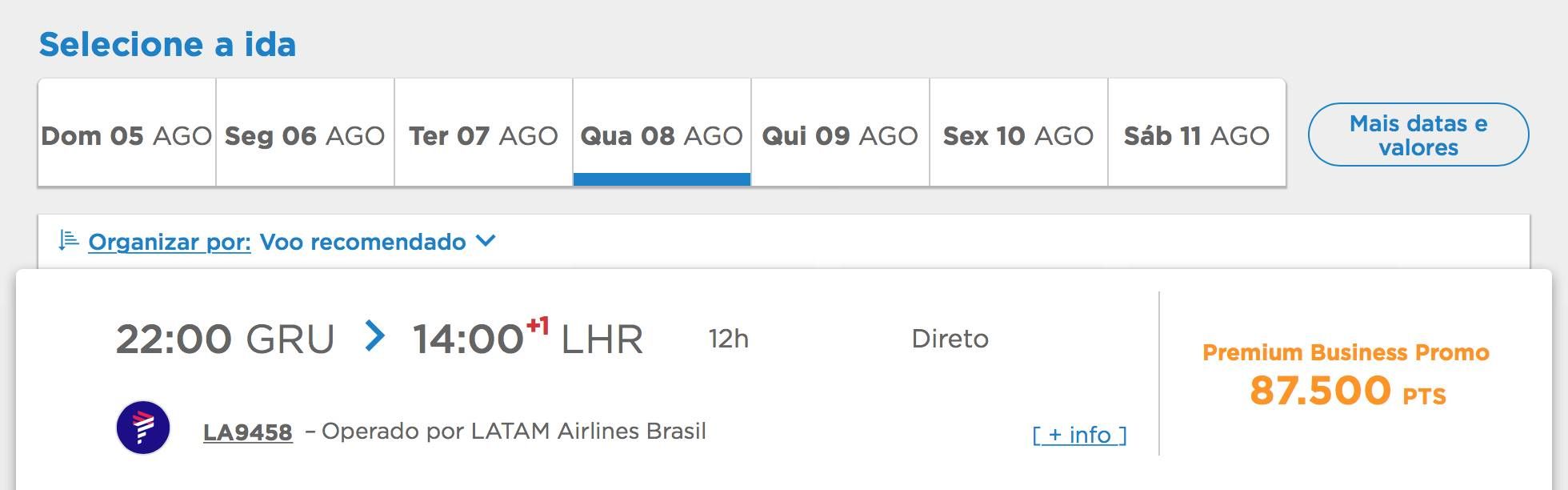This screenshot has width=1568, height=490.
Task: Open flight number LA9458 link
Action: pyautogui.click(x=248, y=432)
